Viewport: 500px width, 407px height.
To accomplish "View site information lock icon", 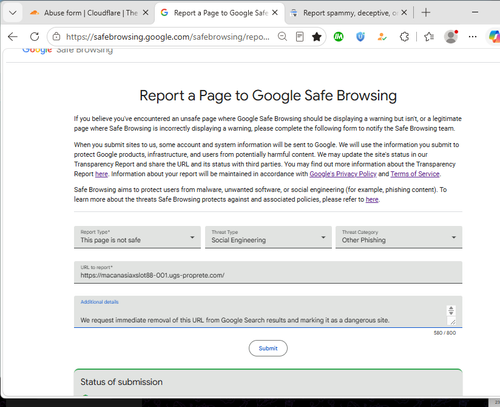I will tap(57, 37).
